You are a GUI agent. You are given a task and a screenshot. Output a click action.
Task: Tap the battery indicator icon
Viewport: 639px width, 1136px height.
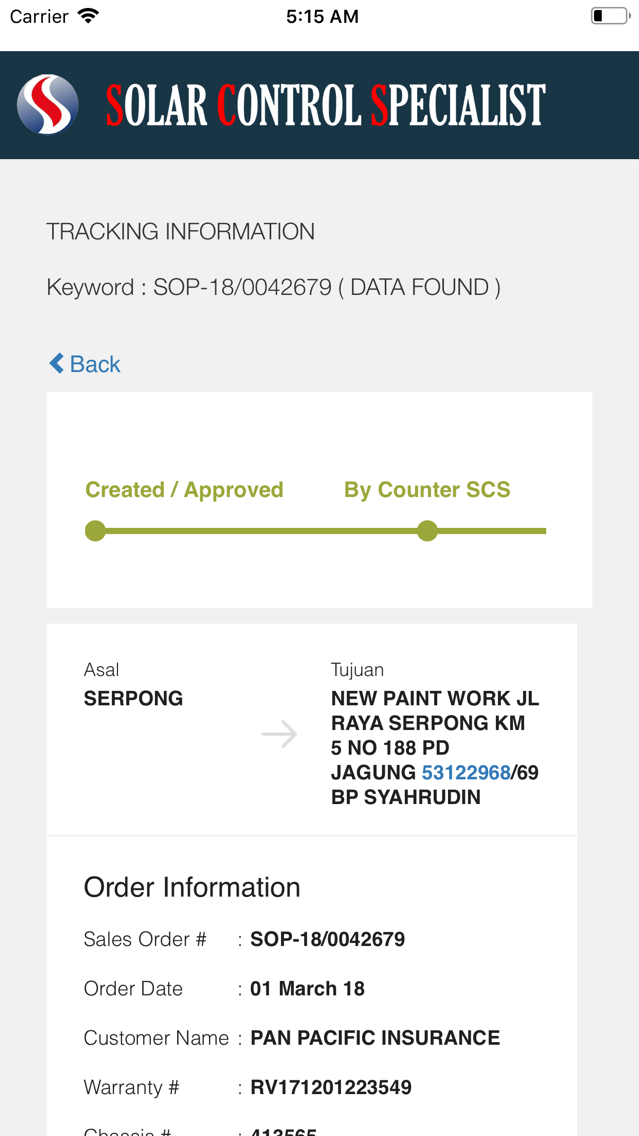[x=610, y=15]
